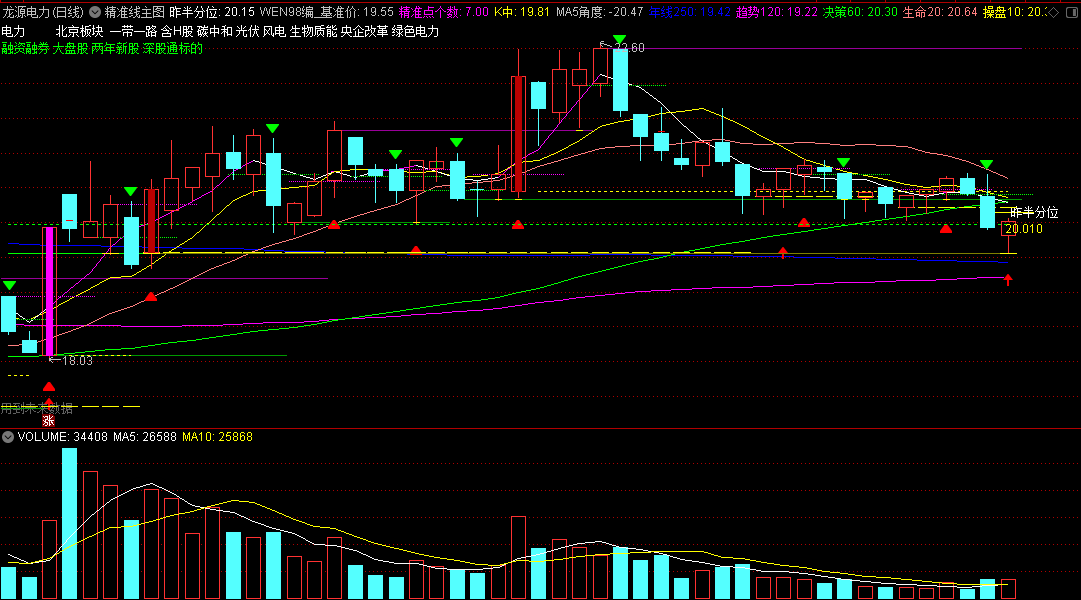
Task: Select the green 融资融券 tag
Action: click(x=26, y=48)
